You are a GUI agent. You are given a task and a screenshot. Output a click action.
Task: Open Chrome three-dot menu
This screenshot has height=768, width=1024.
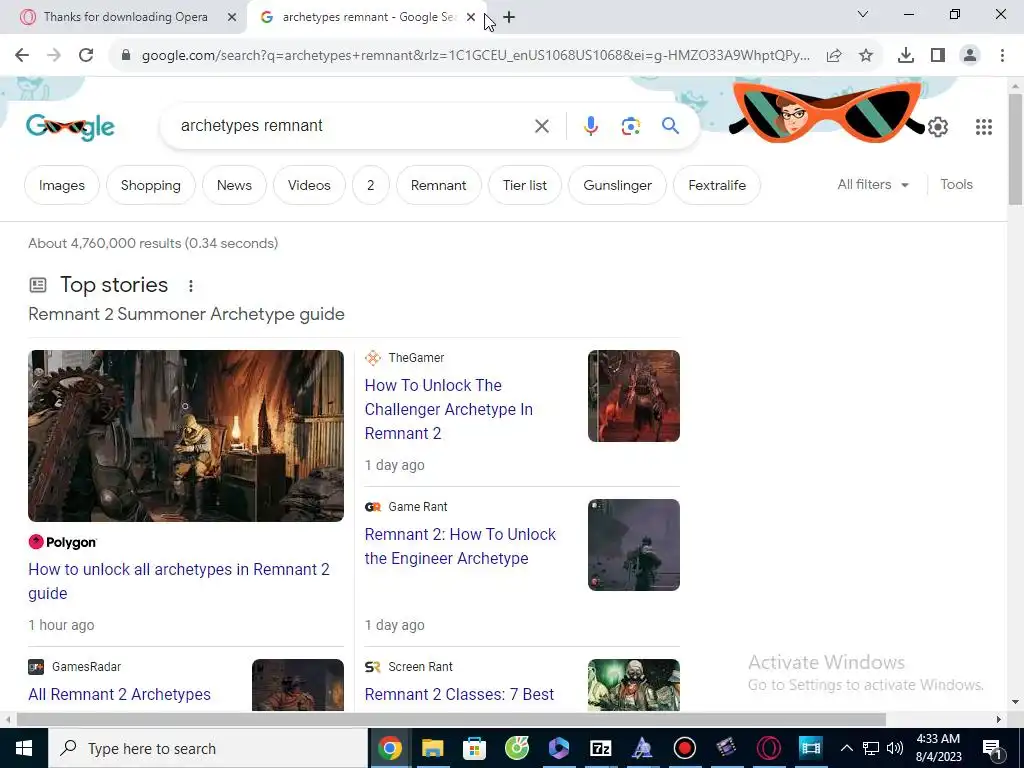click(1002, 56)
